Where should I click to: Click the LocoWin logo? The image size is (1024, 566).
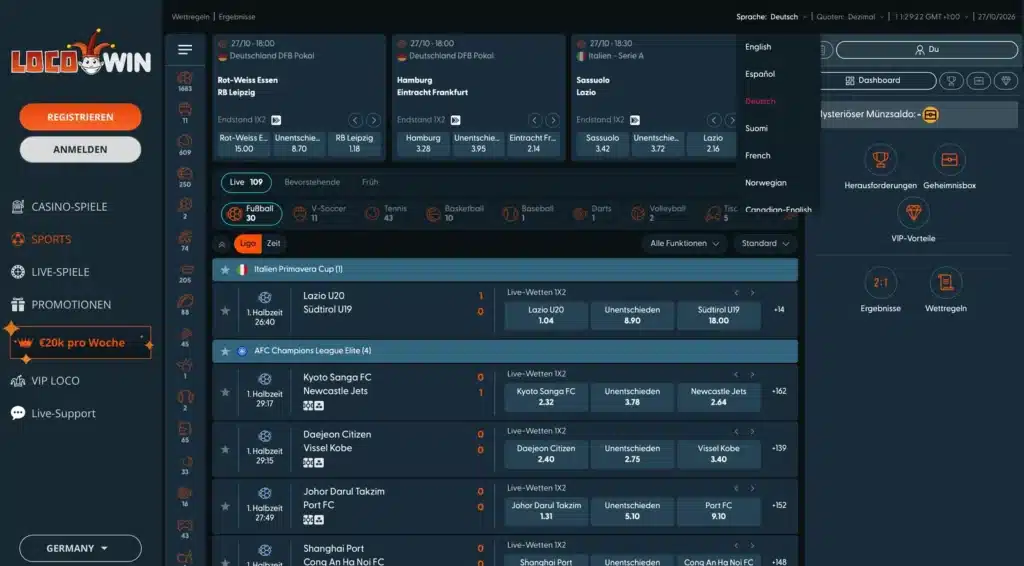coord(80,53)
